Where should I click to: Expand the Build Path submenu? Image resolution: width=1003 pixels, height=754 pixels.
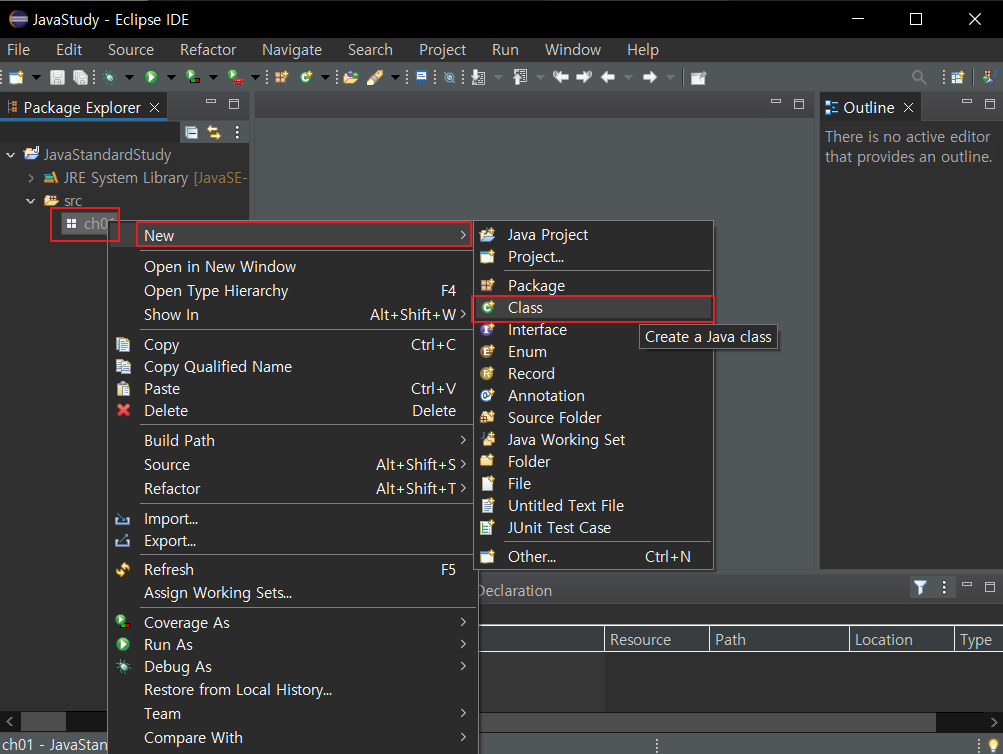coord(291,441)
